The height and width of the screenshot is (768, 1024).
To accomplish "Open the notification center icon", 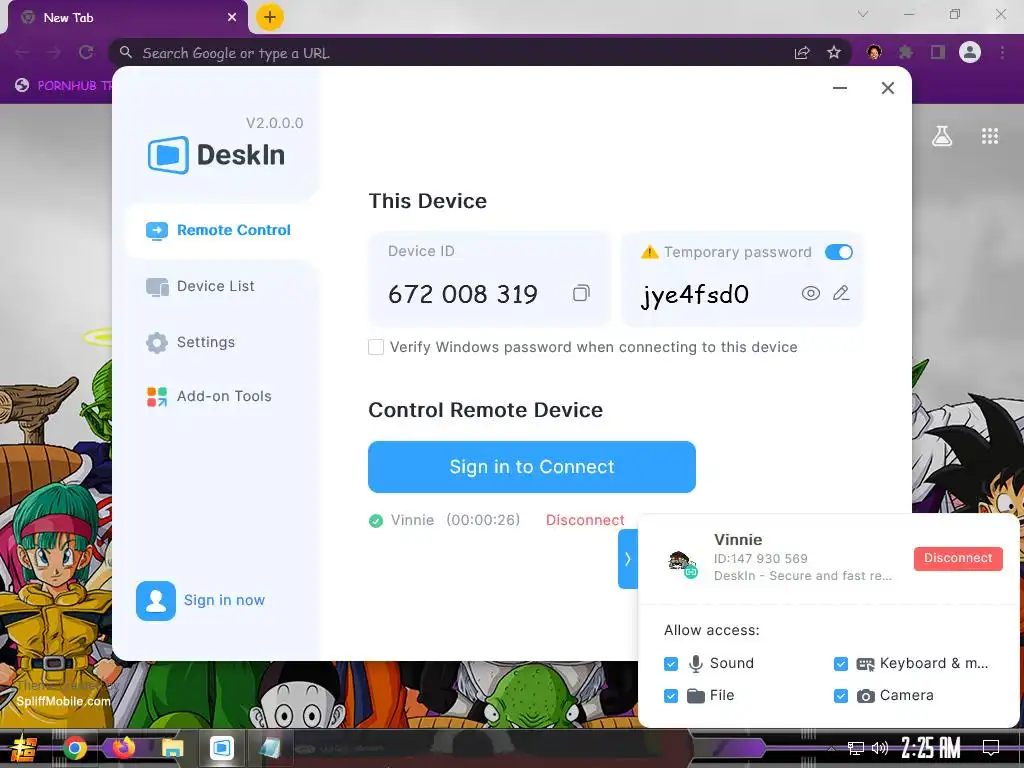I will coord(991,748).
